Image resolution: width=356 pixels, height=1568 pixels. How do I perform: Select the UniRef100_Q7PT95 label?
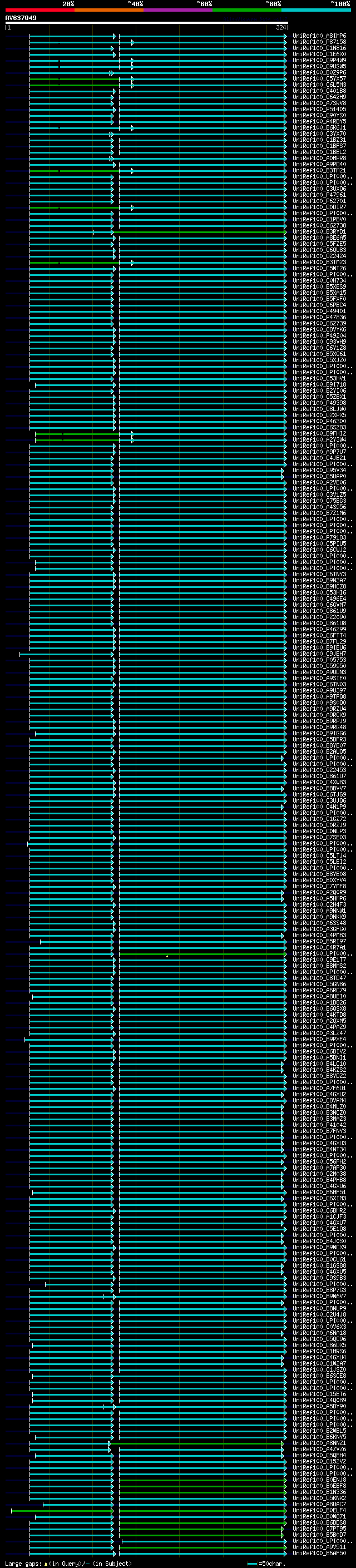coord(319,1529)
